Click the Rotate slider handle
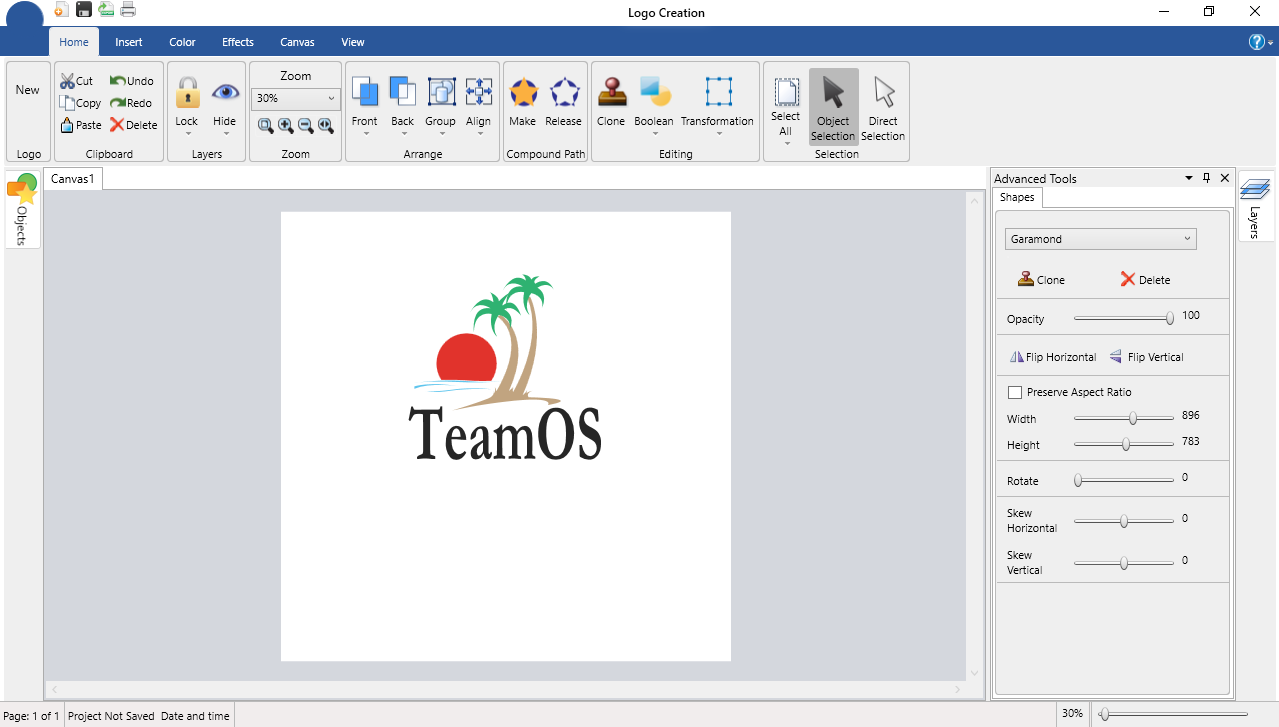1279x727 pixels. click(1078, 480)
